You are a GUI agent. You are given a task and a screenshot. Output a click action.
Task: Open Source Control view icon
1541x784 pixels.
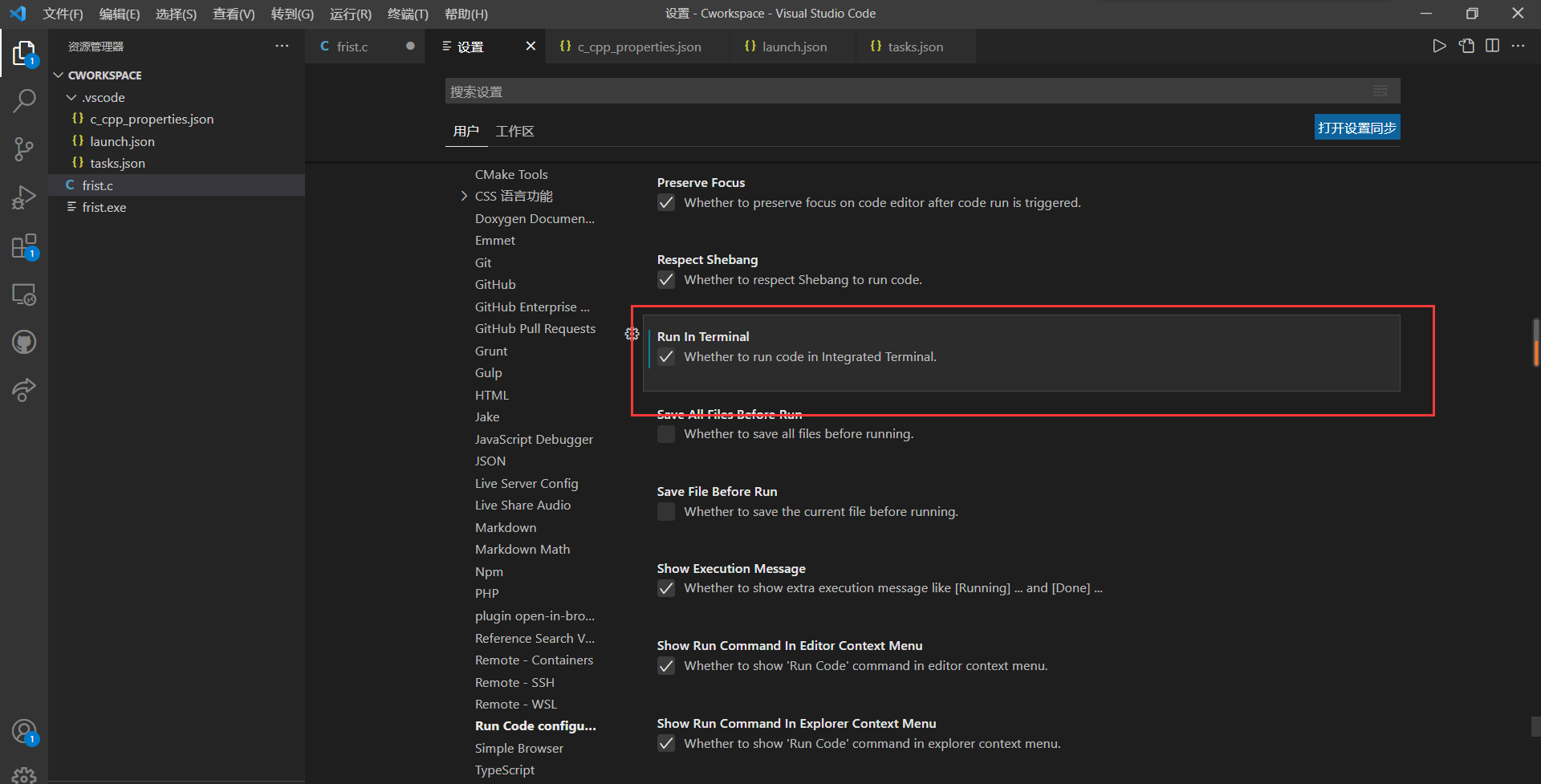tap(24, 149)
